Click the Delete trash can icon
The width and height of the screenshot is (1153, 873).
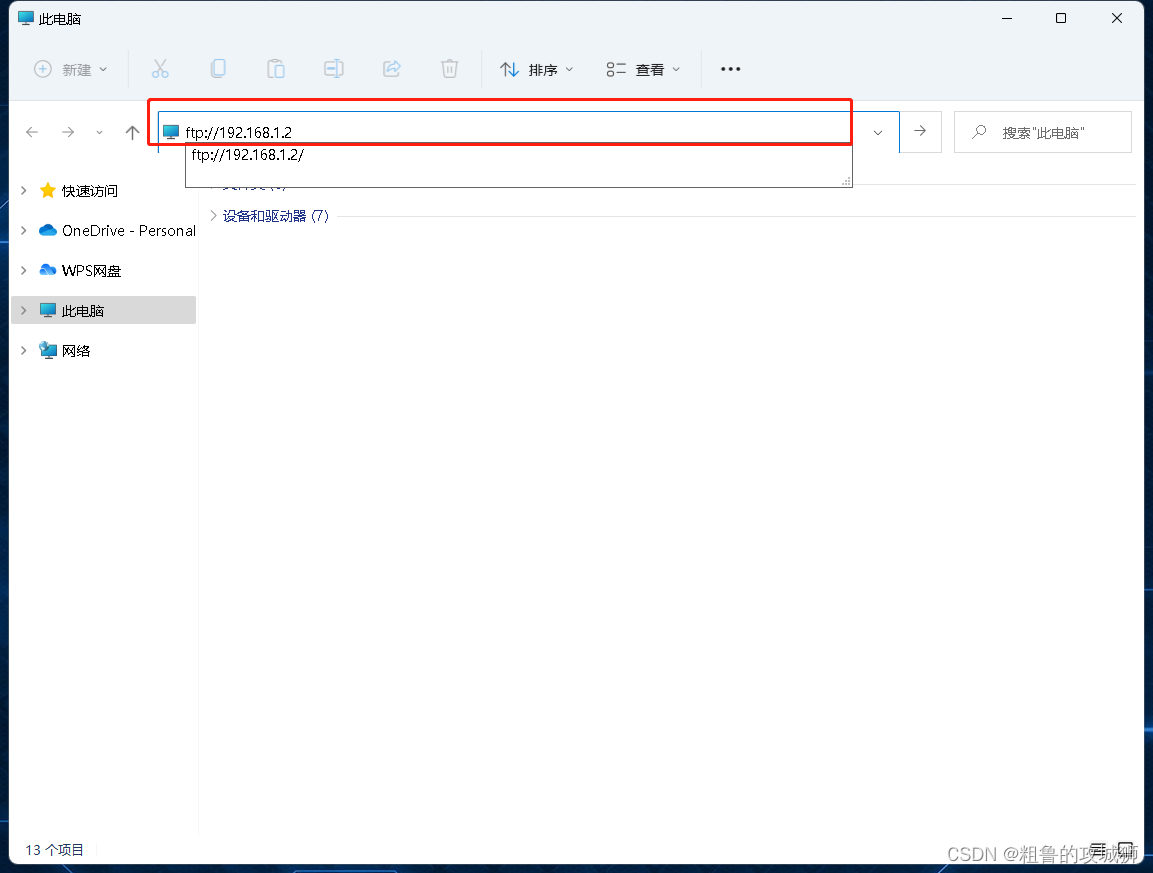[449, 69]
